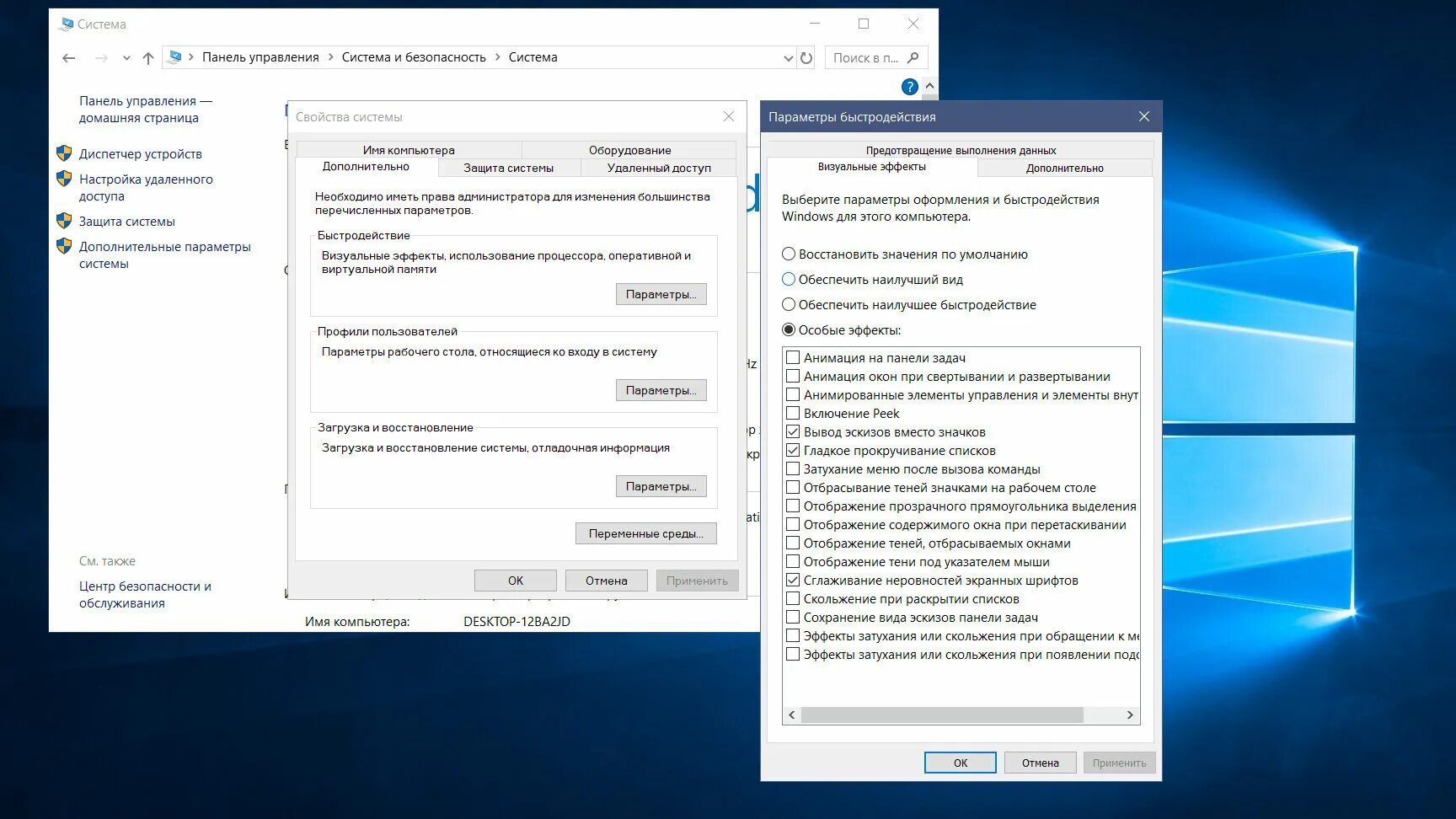
Task: Select 'Особые эффекты' radio button
Action: (x=789, y=329)
